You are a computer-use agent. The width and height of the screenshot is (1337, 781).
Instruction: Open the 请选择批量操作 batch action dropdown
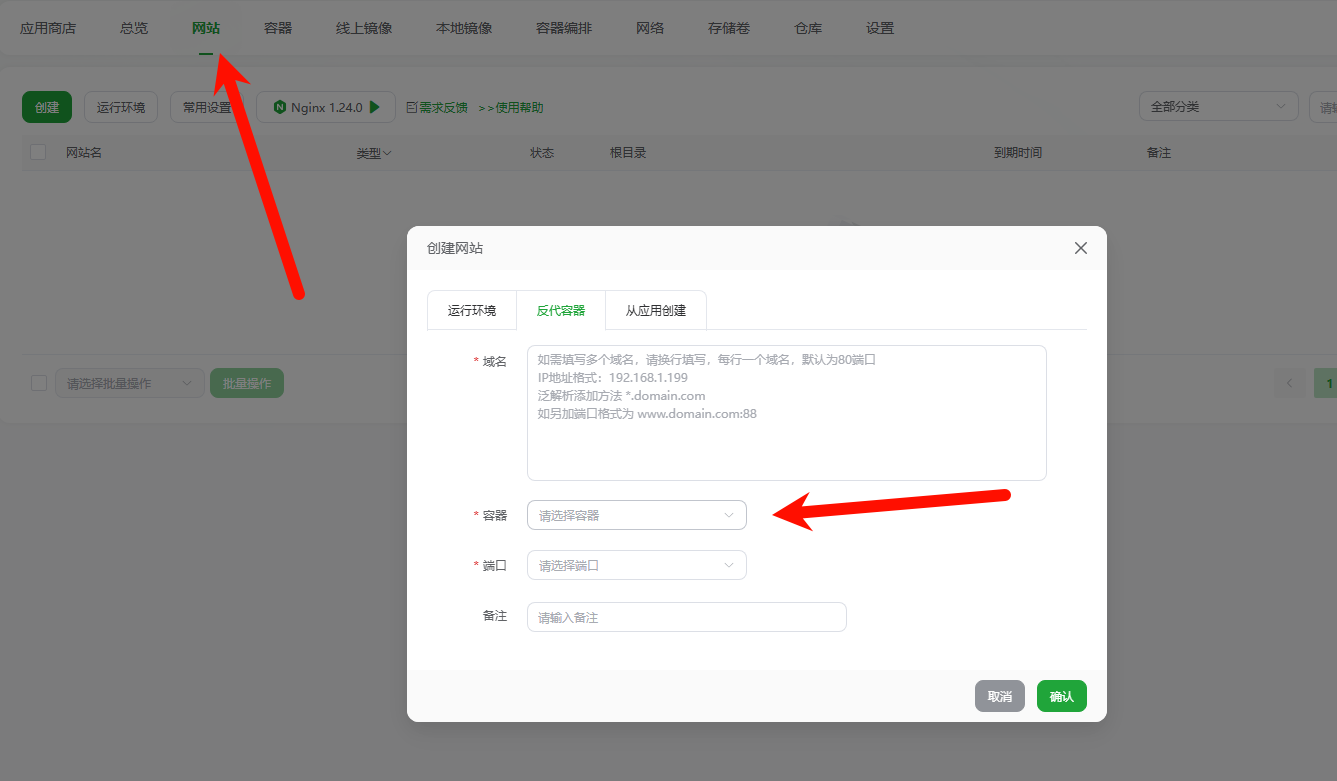click(129, 383)
